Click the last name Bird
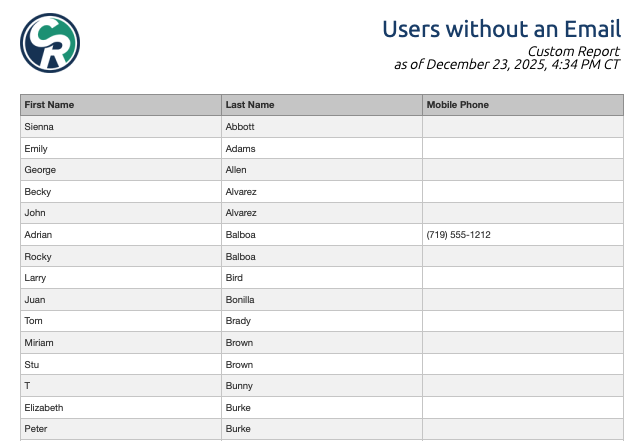The image size is (641, 441). pos(234,278)
